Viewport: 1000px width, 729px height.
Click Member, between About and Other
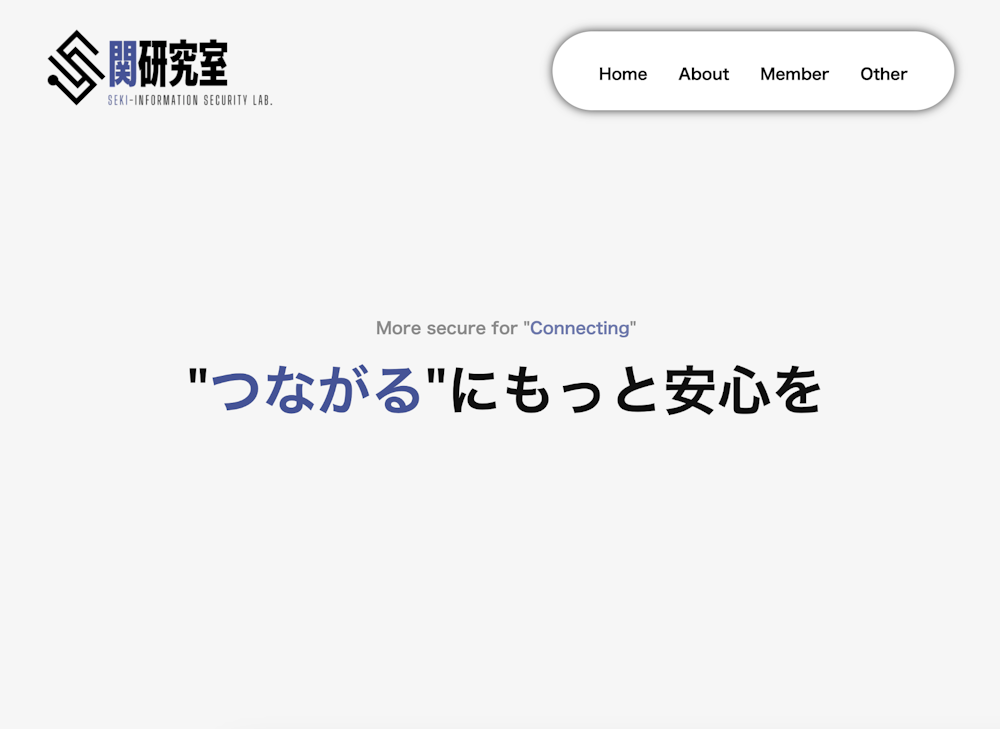coord(794,73)
